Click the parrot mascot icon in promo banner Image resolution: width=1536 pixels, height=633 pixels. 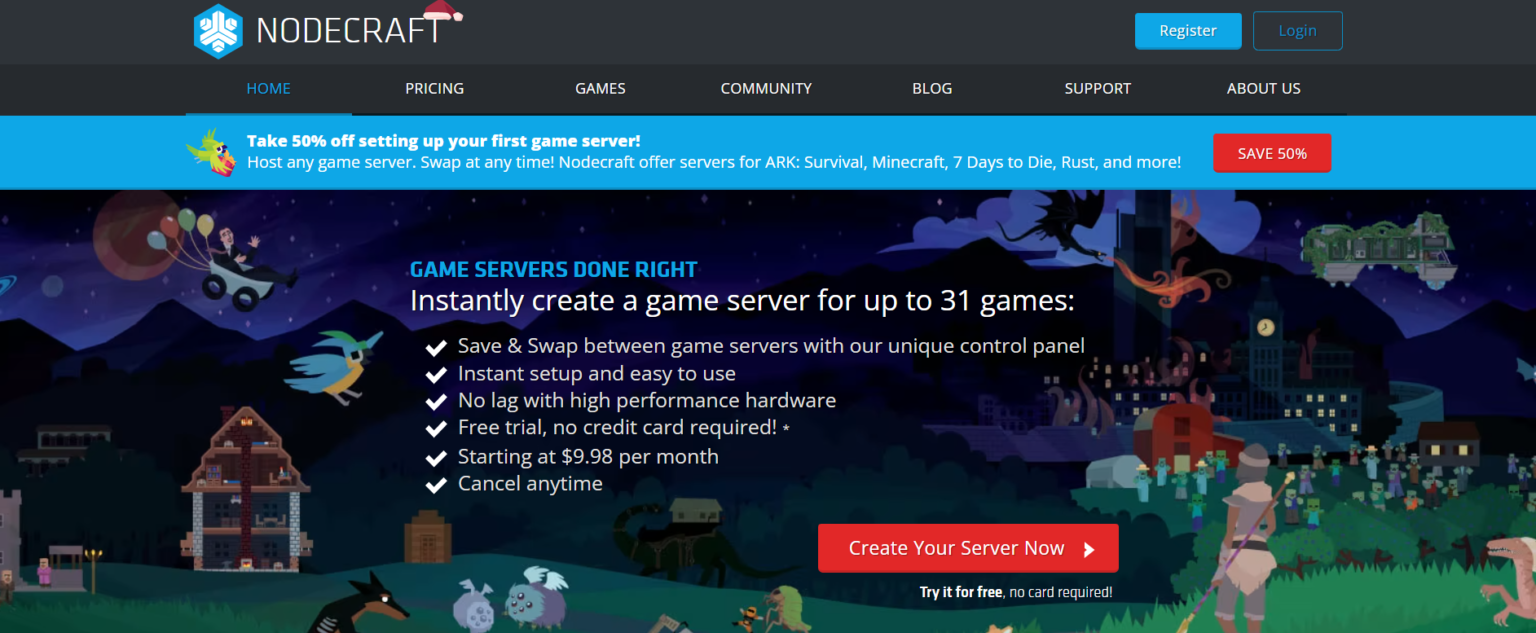coord(212,152)
